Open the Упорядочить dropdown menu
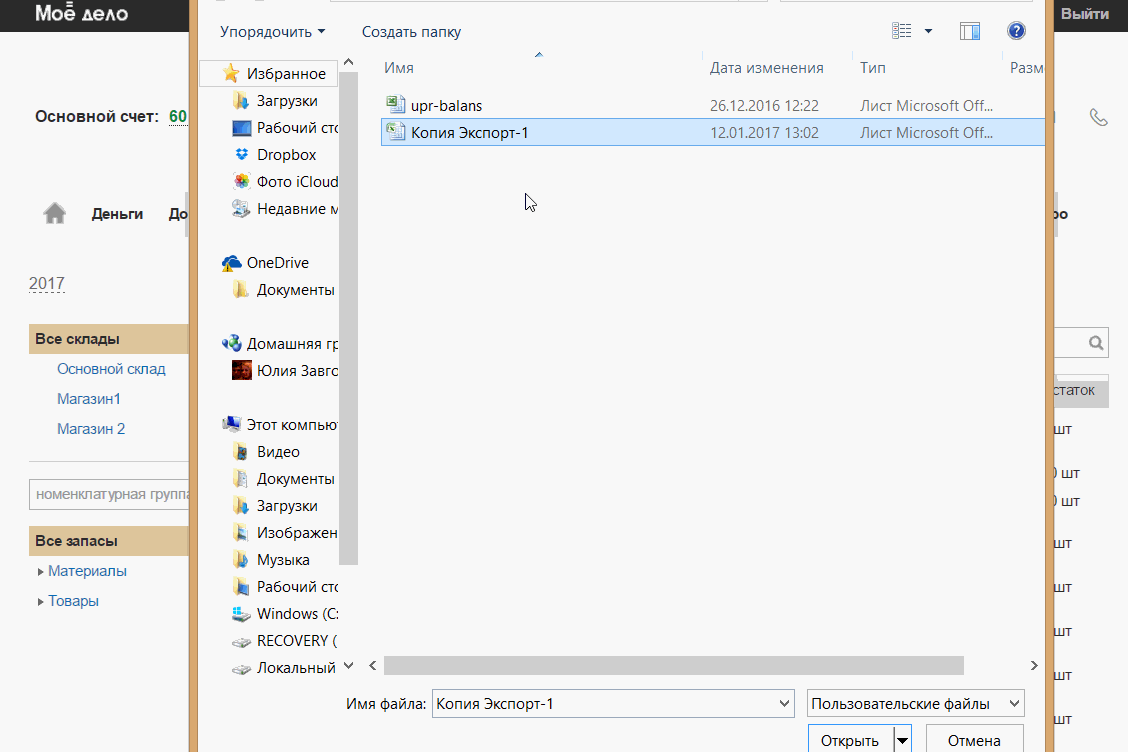The height and width of the screenshot is (752, 1128). coord(272,32)
